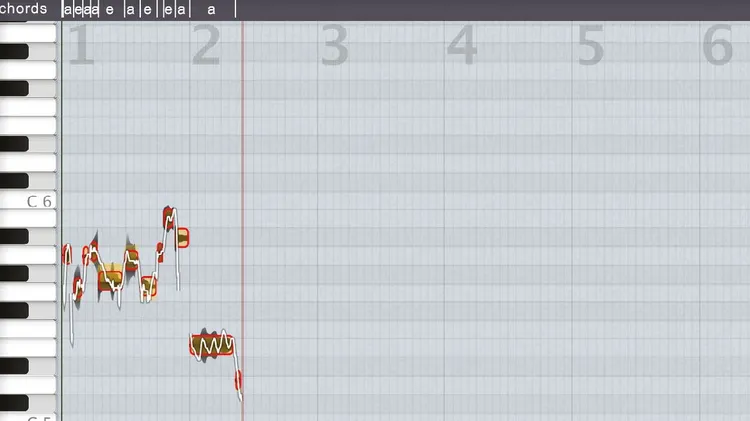Select the 'e' chord following the first four chords
Screen dimensions: 750x421
(x=110, y=10)
